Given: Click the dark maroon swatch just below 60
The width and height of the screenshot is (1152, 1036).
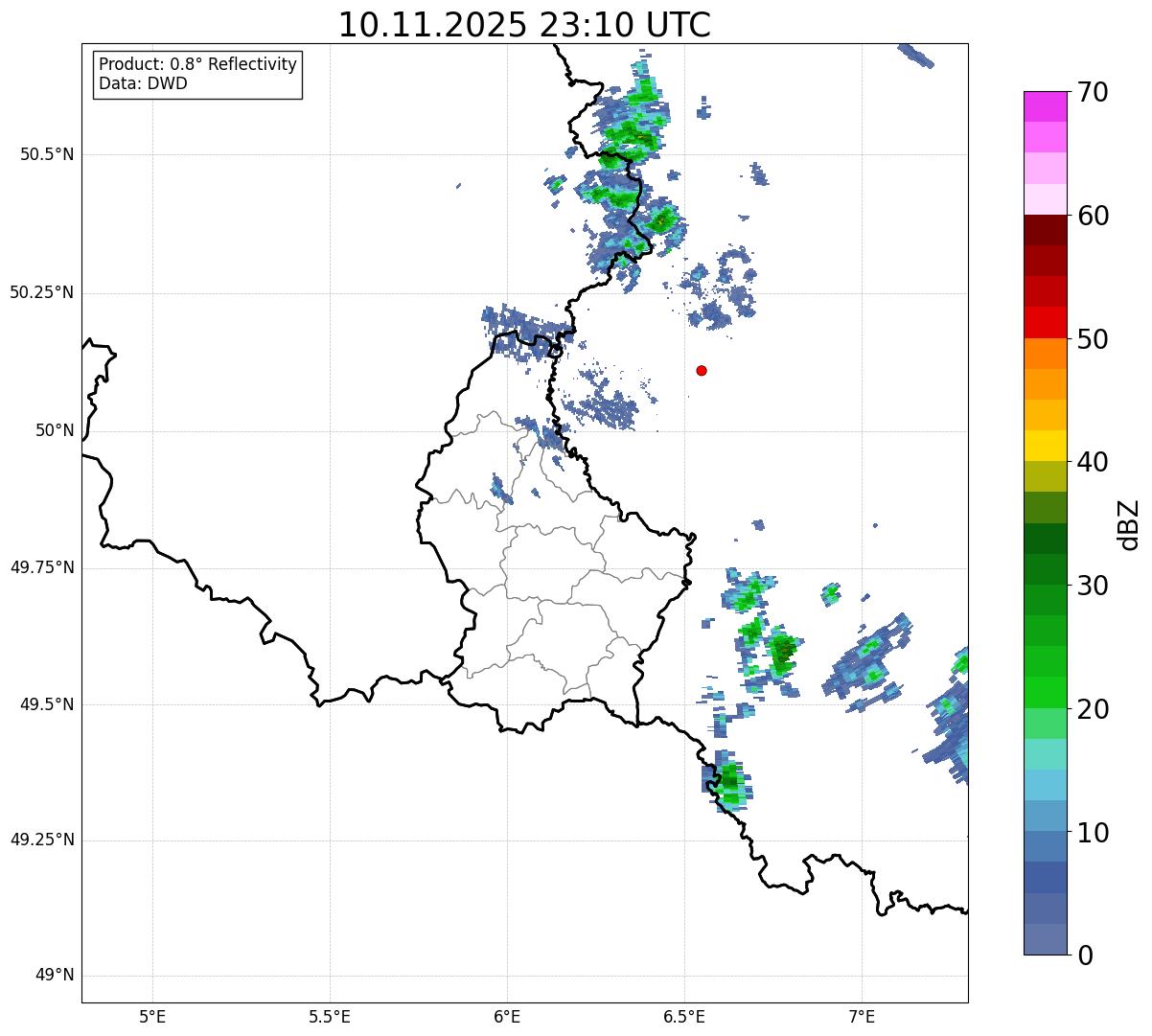Looking at the screenshot, I should (1045, 230).
